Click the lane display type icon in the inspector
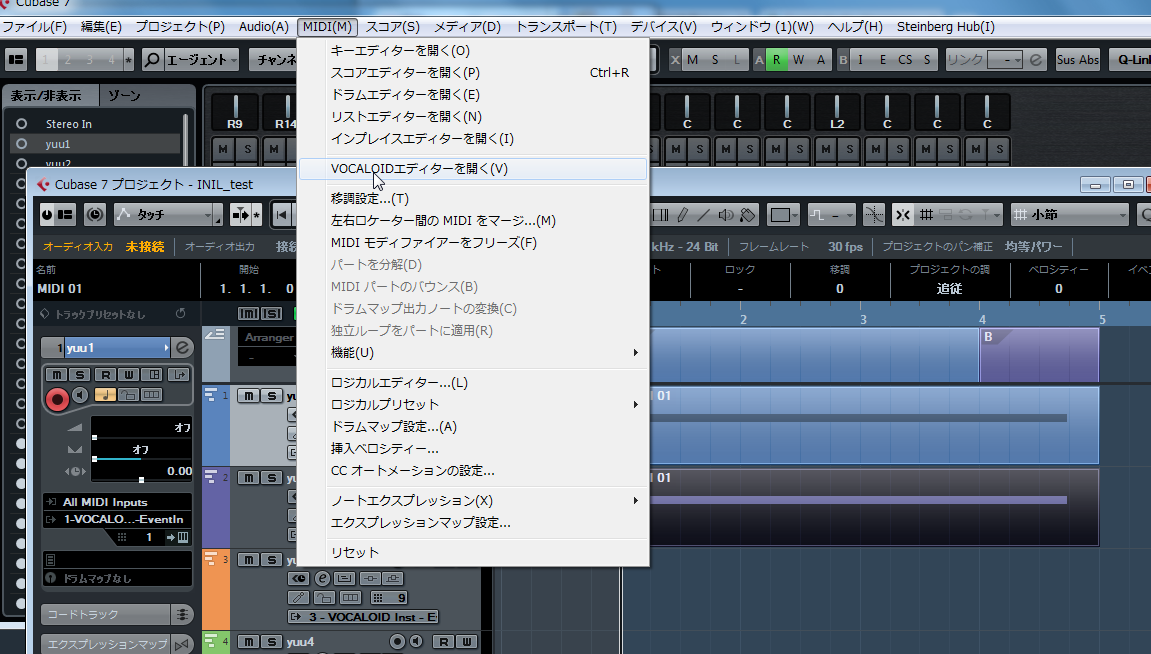Image resolution: width=1151 pixels, height=654 pixels. [151, 395]
